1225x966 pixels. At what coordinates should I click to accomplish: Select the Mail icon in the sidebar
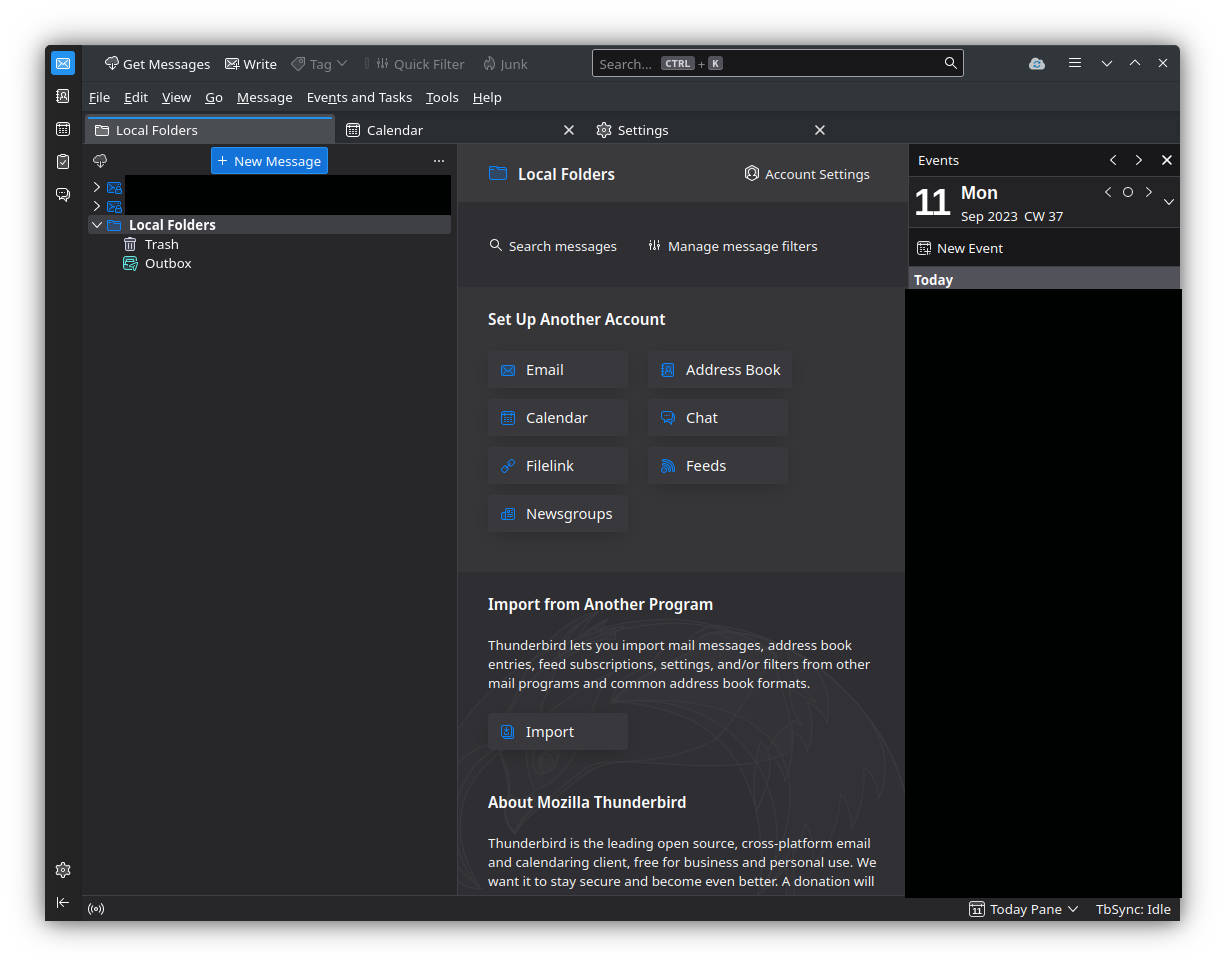point(62,63)
